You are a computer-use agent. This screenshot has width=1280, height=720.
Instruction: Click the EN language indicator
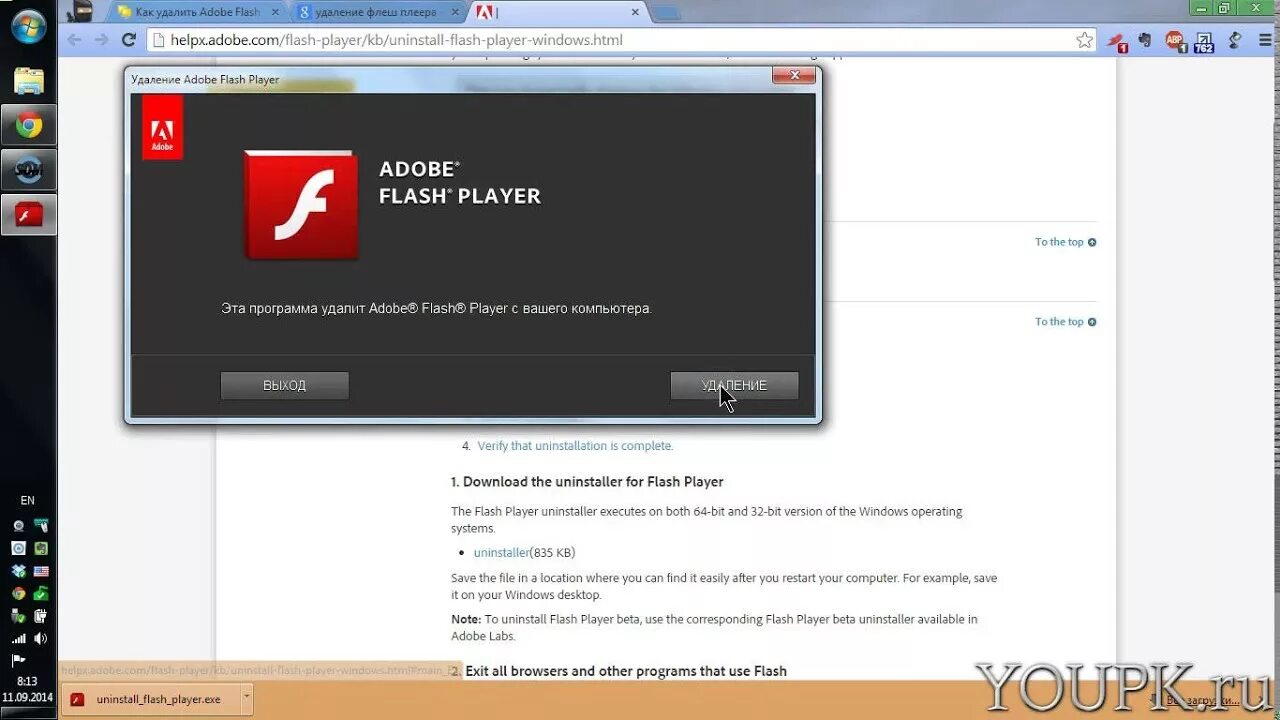tap(27, 500)
